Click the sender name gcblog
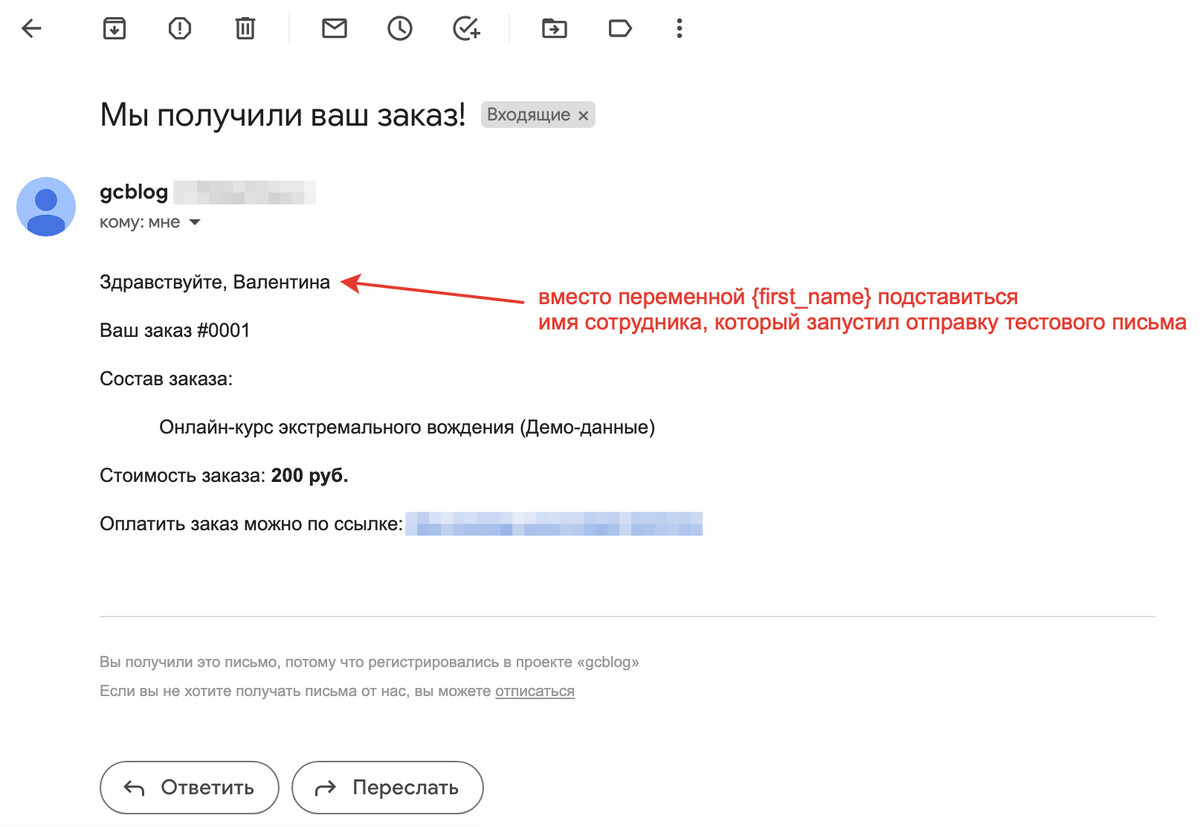The image size is (1200, 827). 134,192
